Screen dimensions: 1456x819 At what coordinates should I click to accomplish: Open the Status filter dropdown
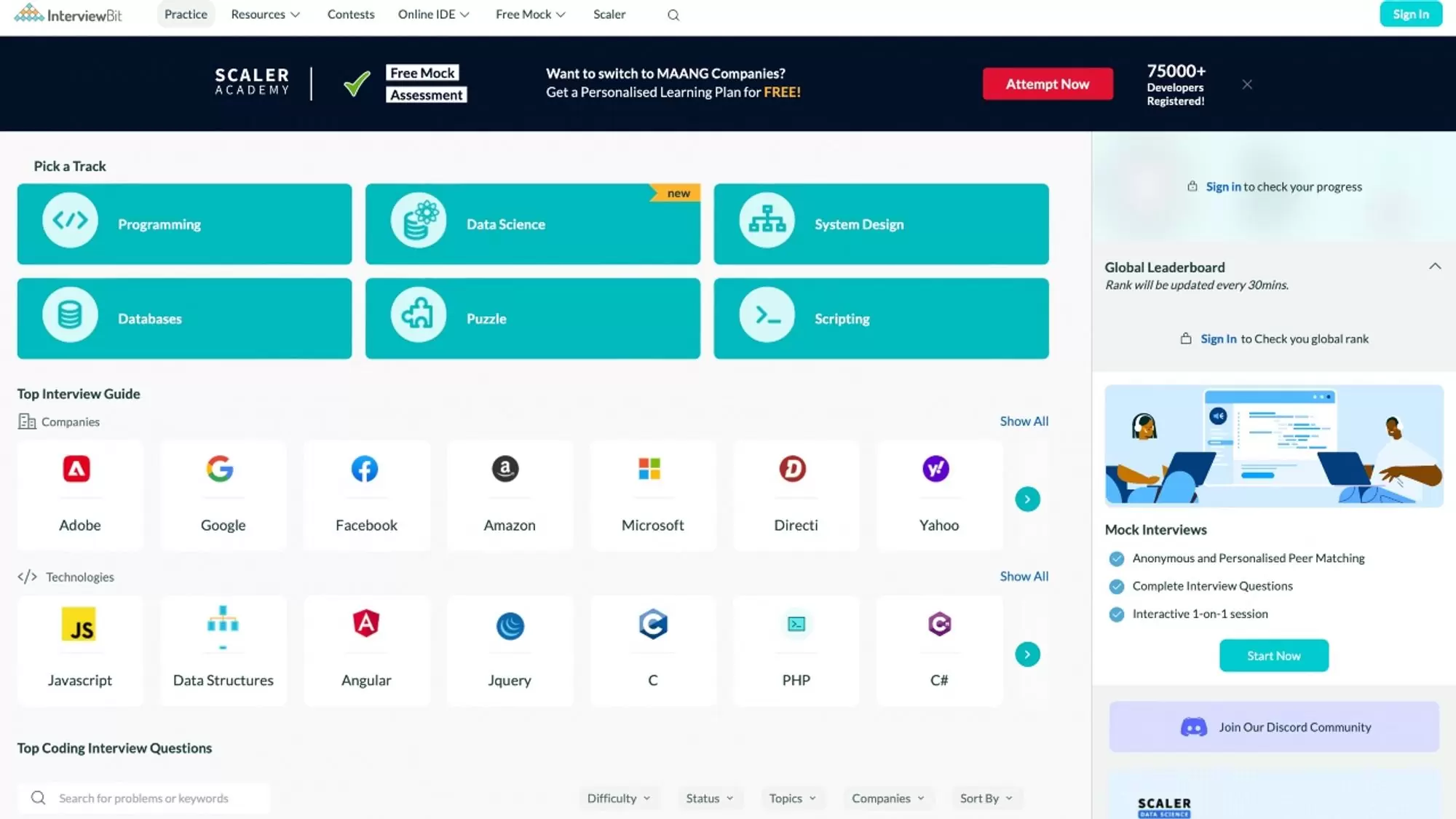[710, 799]
